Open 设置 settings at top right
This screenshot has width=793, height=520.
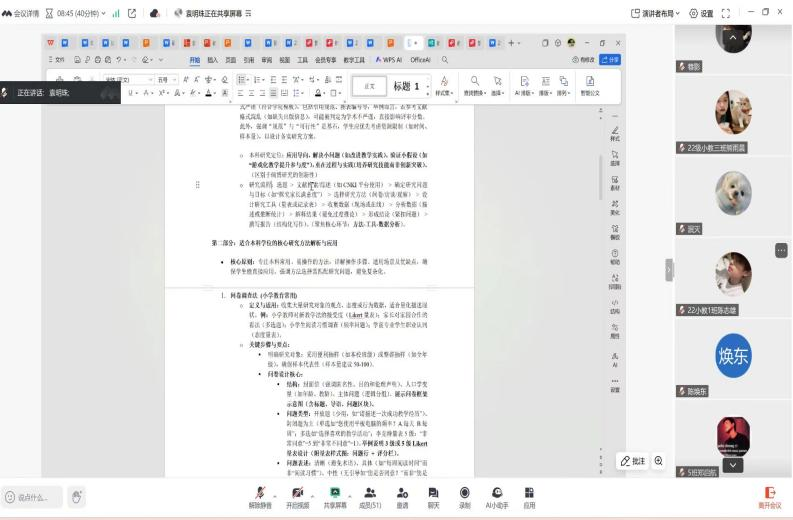click(700, 13)
